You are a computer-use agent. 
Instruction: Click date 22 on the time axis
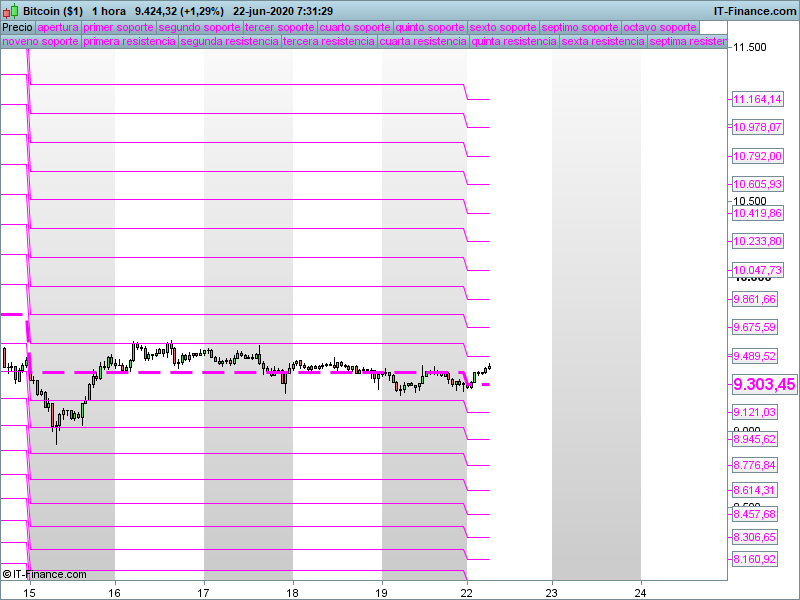pyautogui.click(x=467, y=591)
